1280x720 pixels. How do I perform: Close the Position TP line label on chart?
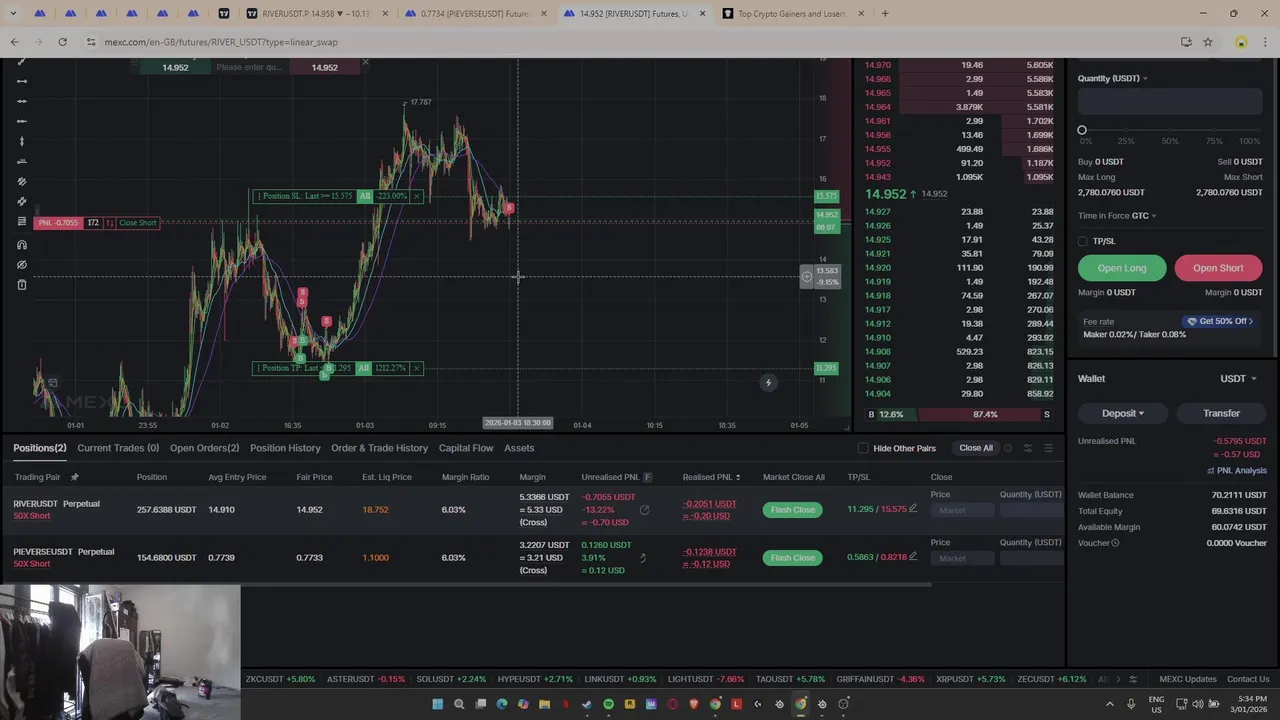click(417, 368)
